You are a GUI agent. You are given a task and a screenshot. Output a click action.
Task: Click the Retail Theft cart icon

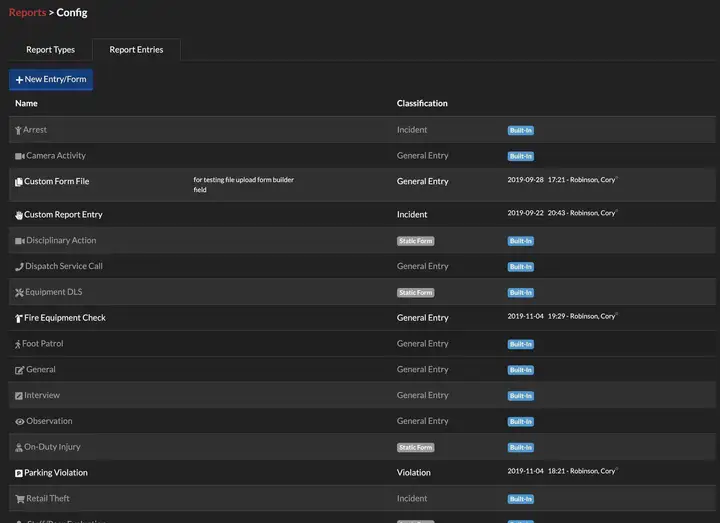pyautogui.click(x=20, y=499)
